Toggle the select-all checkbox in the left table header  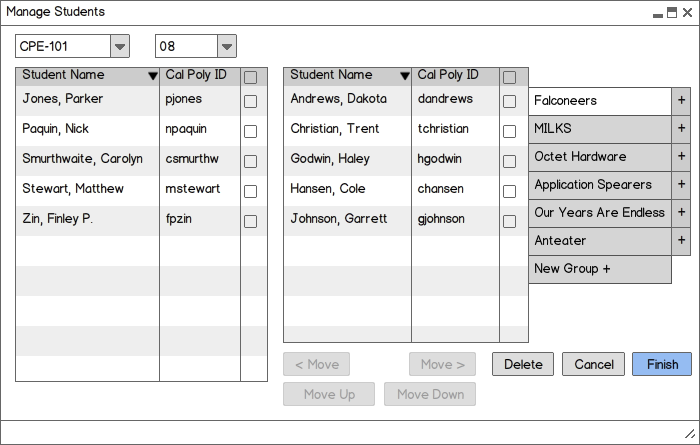[x=250, y=78]
